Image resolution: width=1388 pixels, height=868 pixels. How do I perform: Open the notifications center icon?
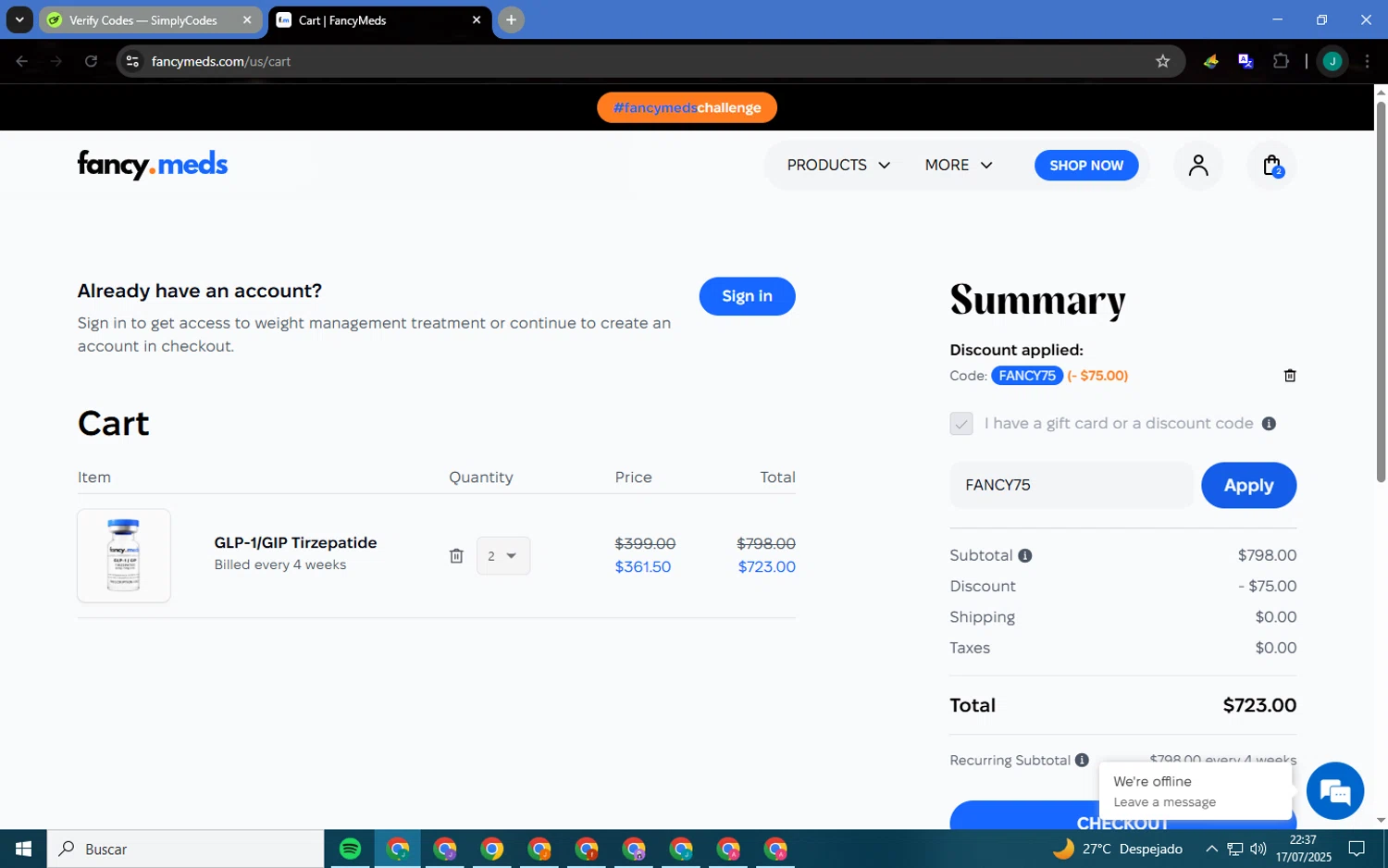pyautogui.click(x=1357, y=849)
